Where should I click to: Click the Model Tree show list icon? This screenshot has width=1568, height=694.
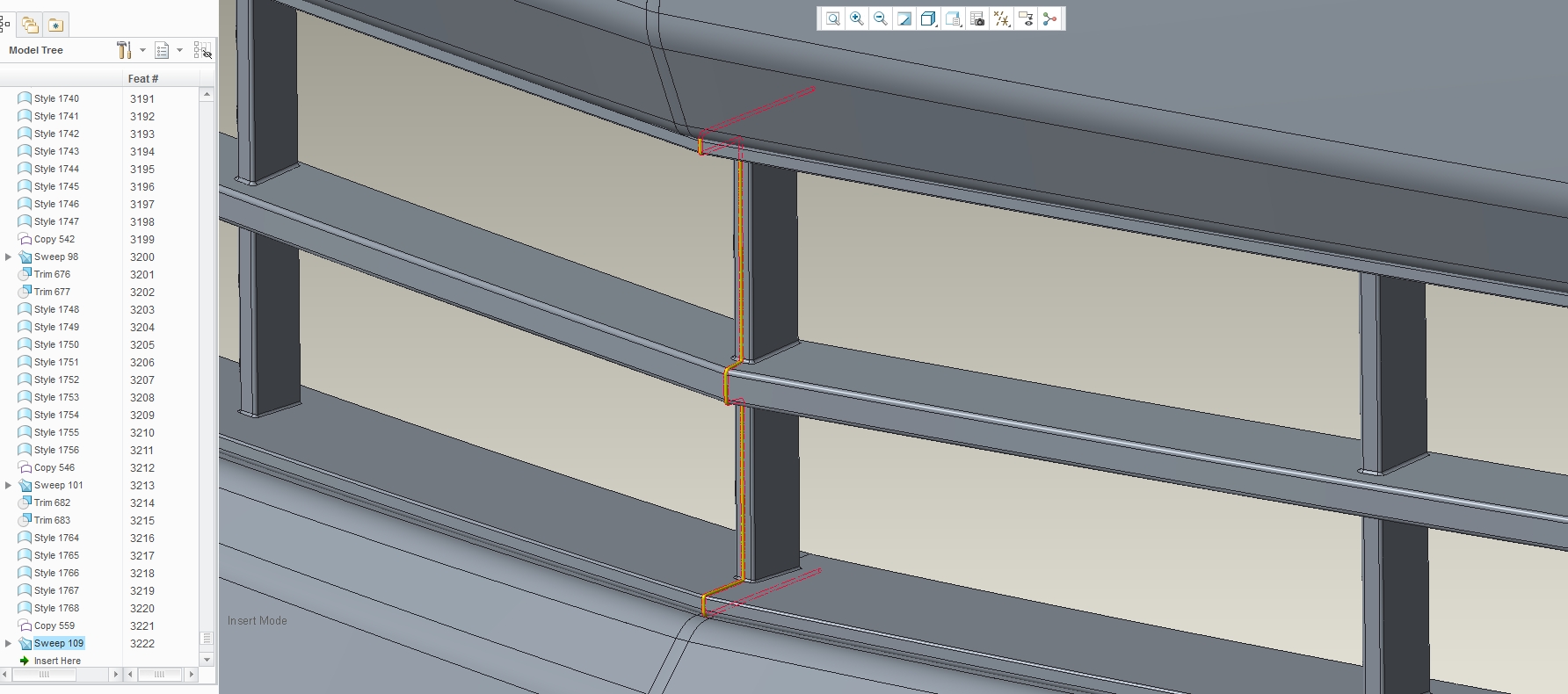point(162,50)
